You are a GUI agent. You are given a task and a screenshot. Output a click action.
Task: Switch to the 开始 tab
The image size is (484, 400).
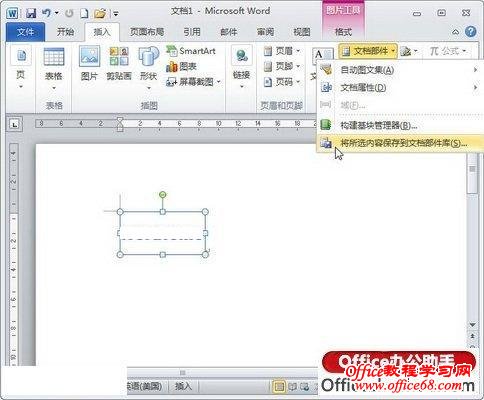65,32
